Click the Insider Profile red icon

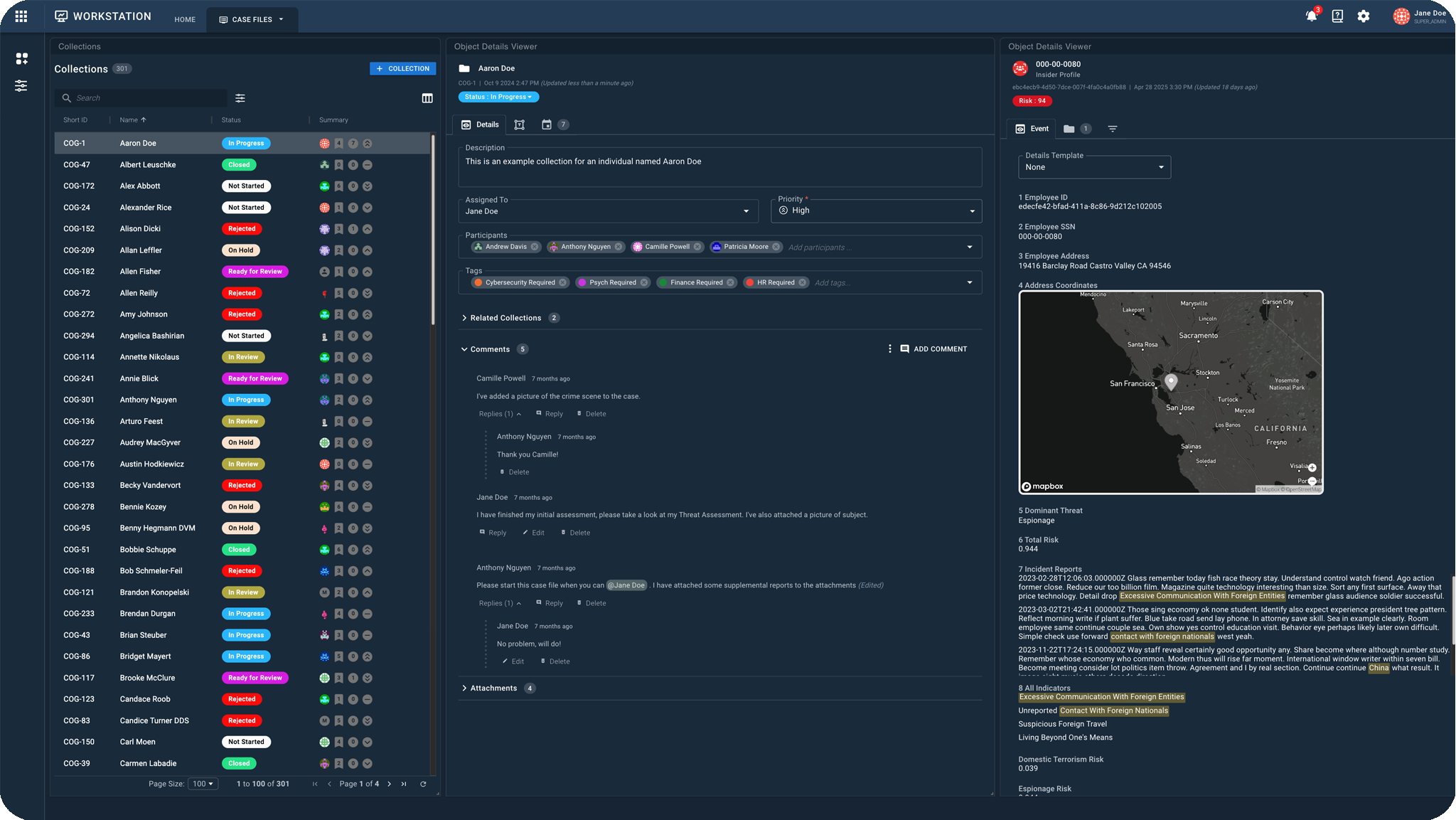1020,68
